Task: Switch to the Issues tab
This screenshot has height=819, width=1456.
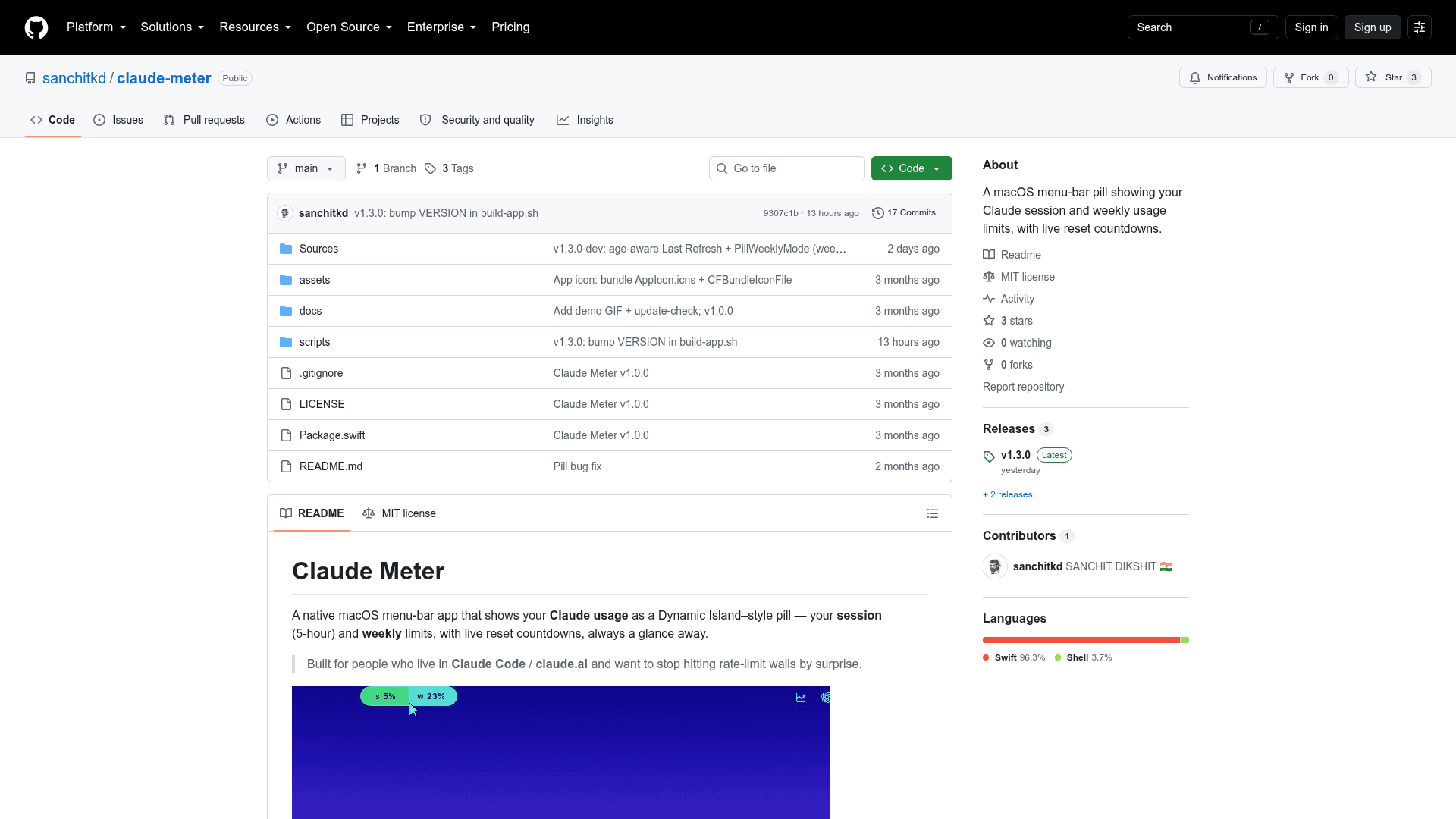Action: click(118, 120)
